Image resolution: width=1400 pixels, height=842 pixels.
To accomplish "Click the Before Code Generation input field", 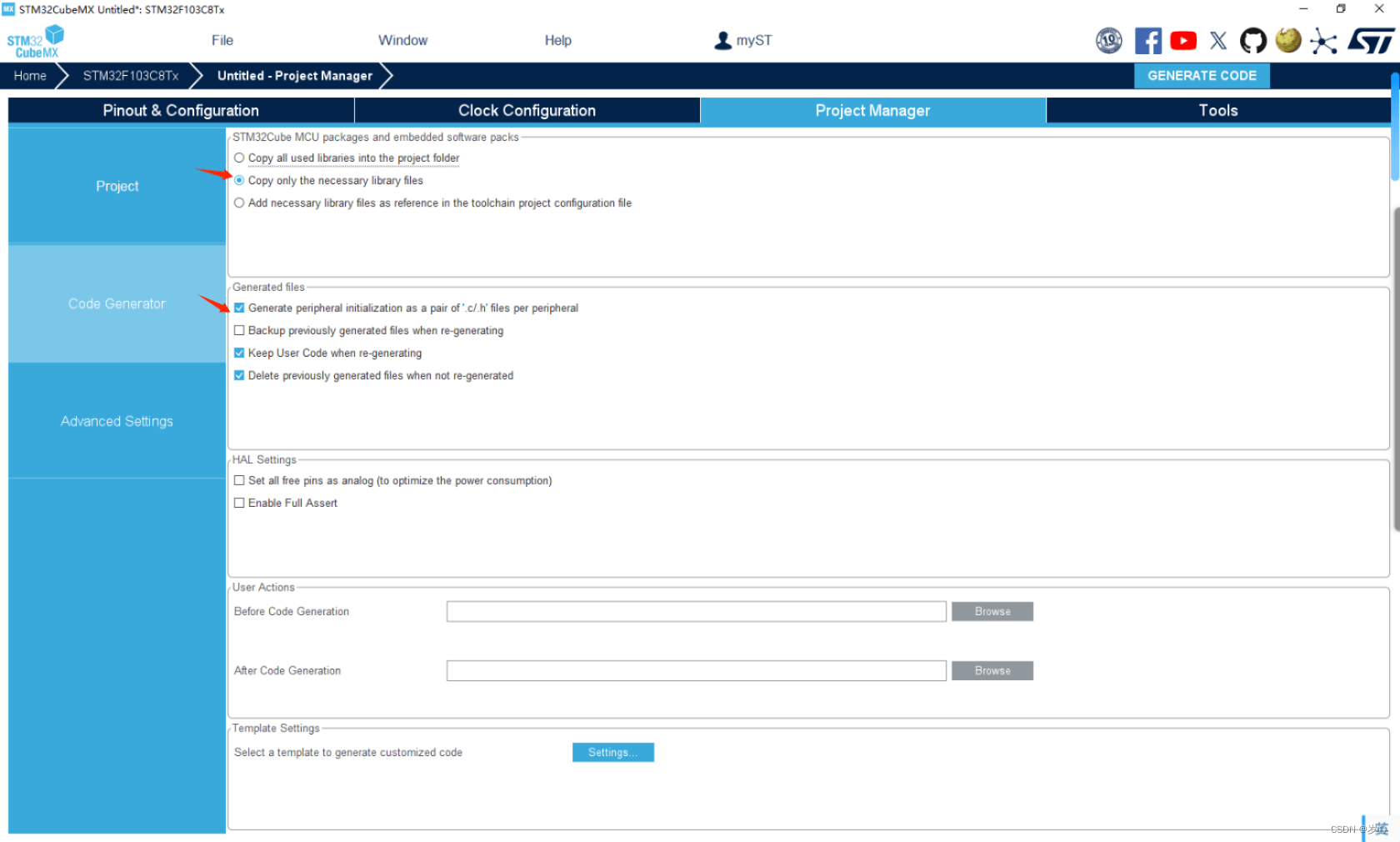I will coord(696,611).
